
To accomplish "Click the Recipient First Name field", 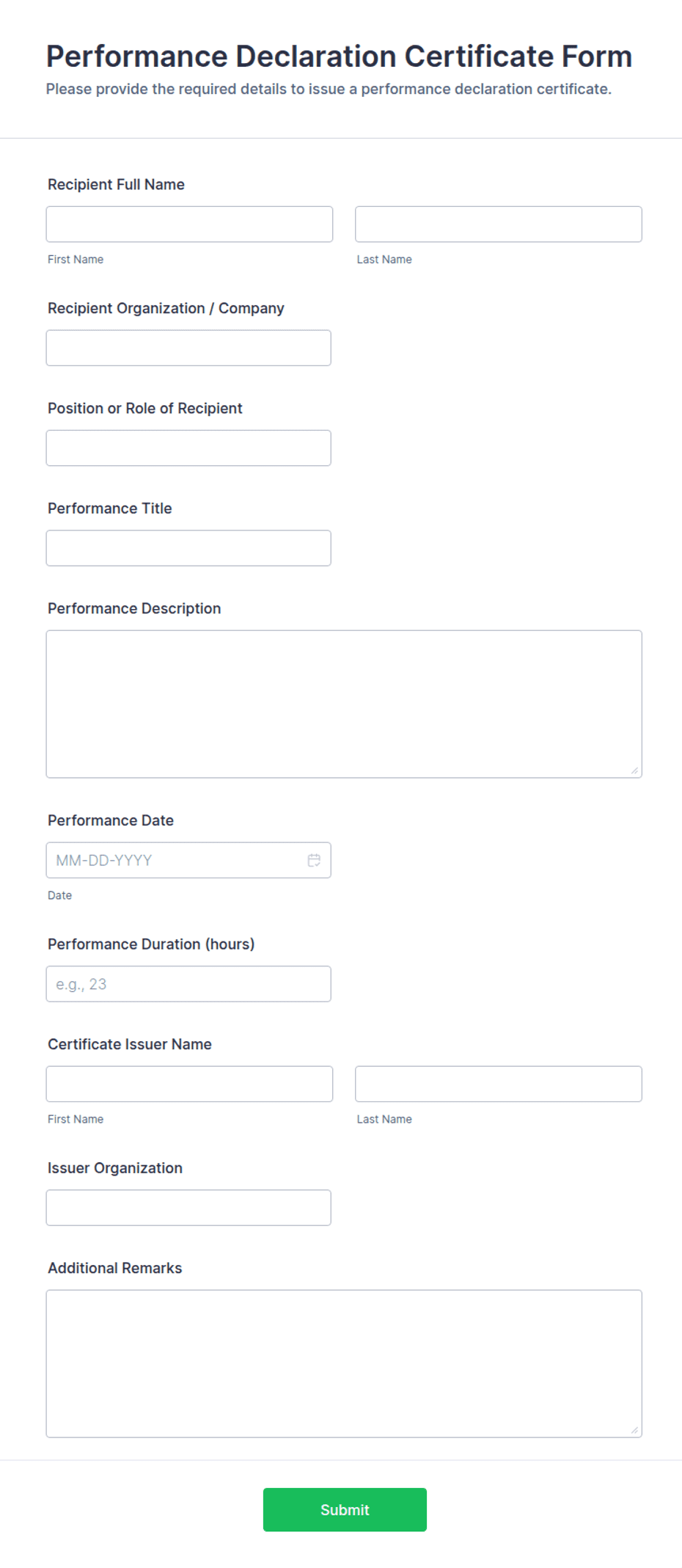I will pyautogui.click(x=189, y=224).
